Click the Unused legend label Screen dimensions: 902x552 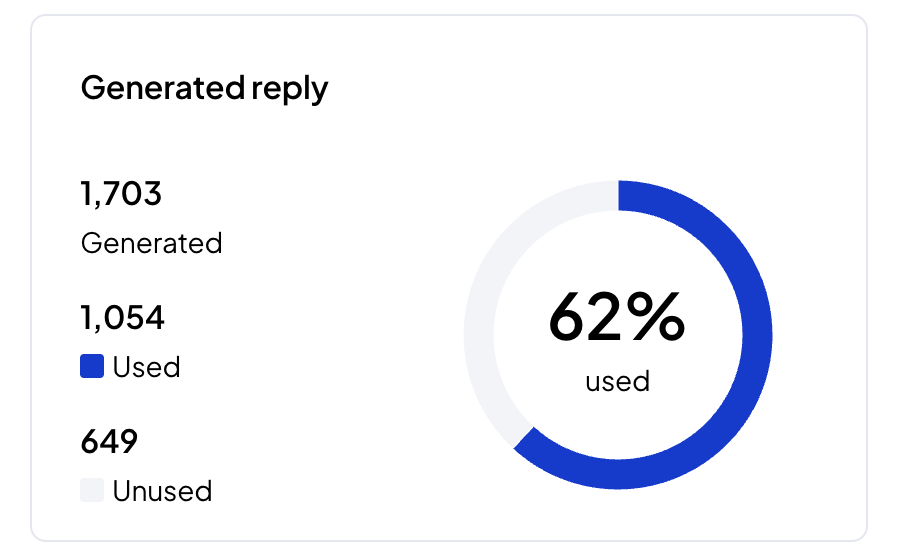coord(162,491)
